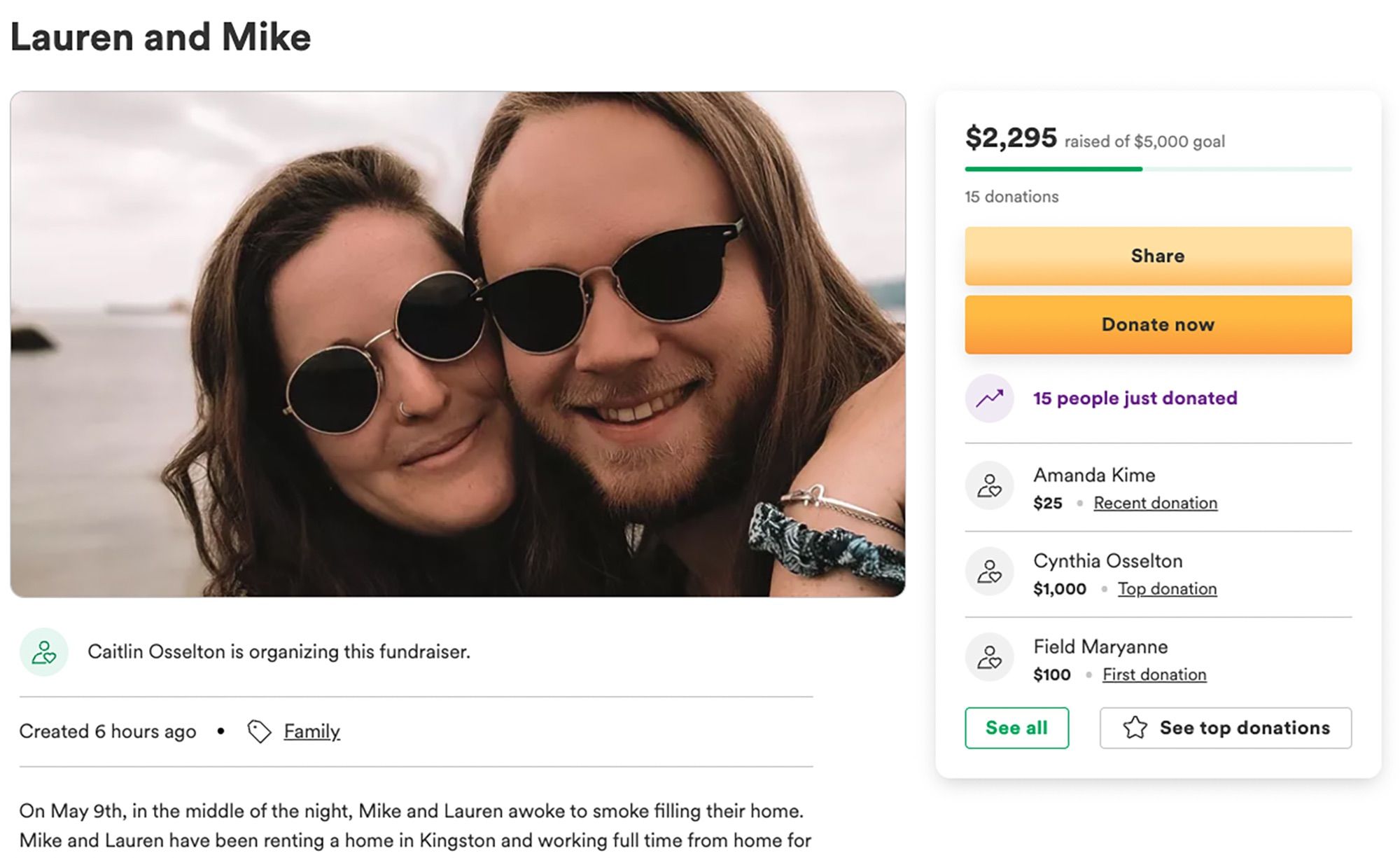Viewport: 1400px width, 858px height.
Task: Follow the First donation link
Action: [x=1154, y=674]
